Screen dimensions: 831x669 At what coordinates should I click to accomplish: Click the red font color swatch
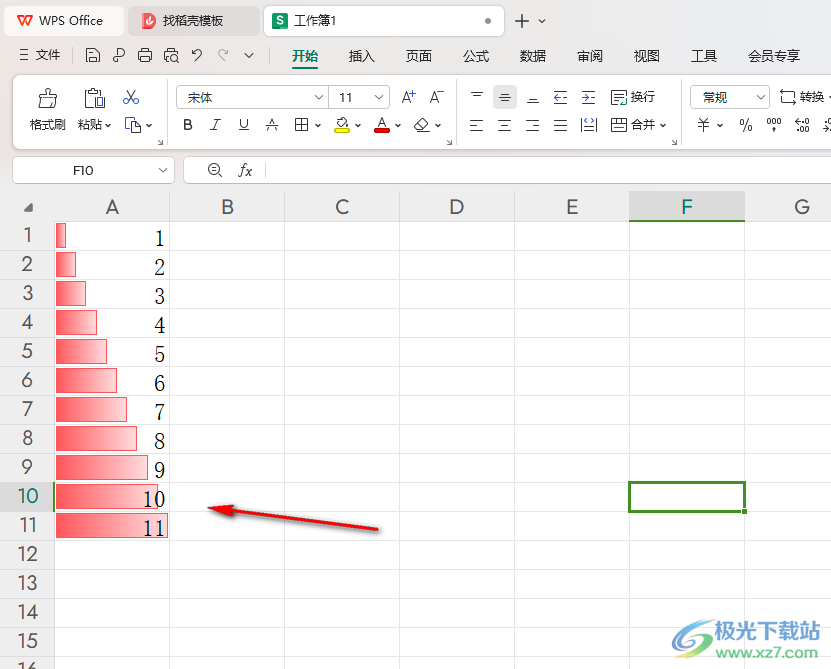[382, 125]
